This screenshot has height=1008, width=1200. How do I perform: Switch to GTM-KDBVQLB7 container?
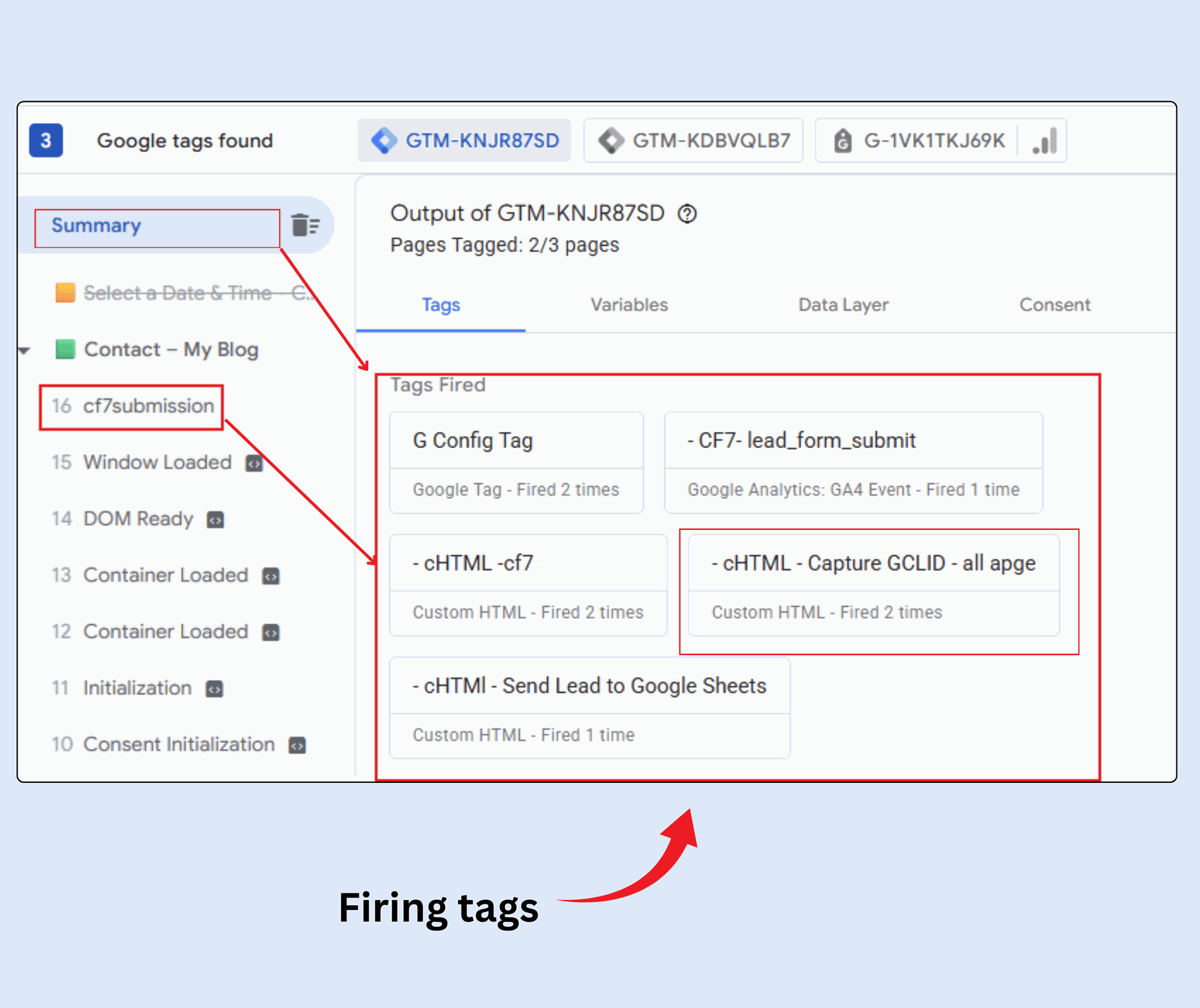(x=694, y=141)
